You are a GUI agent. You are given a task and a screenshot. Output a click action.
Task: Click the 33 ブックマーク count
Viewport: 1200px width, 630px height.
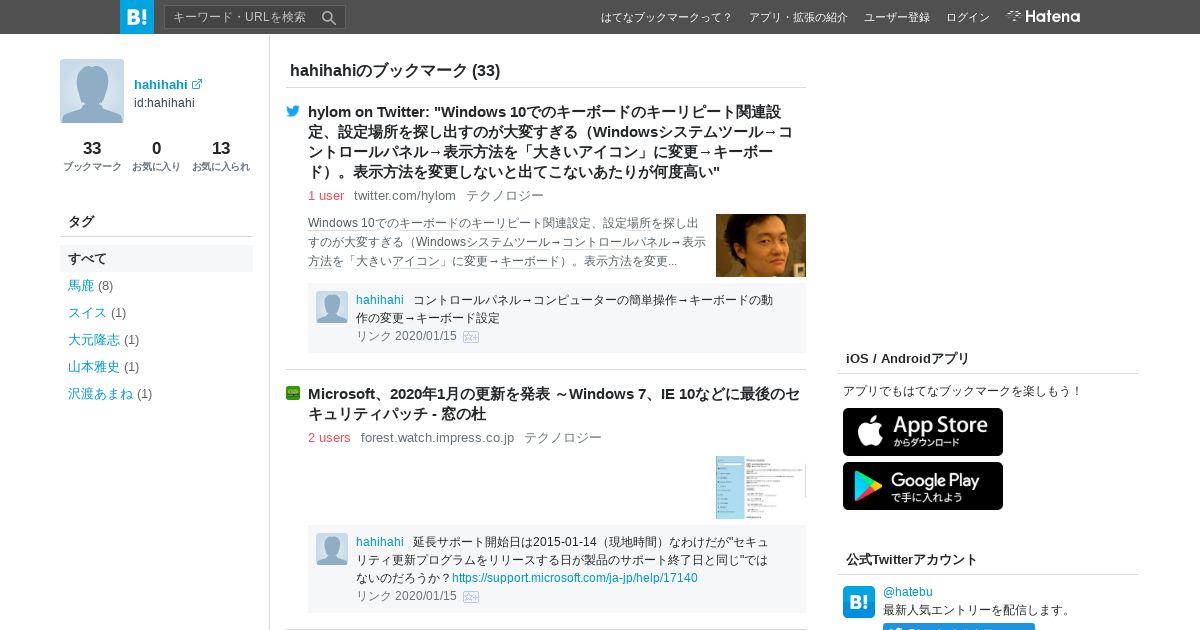92,156
